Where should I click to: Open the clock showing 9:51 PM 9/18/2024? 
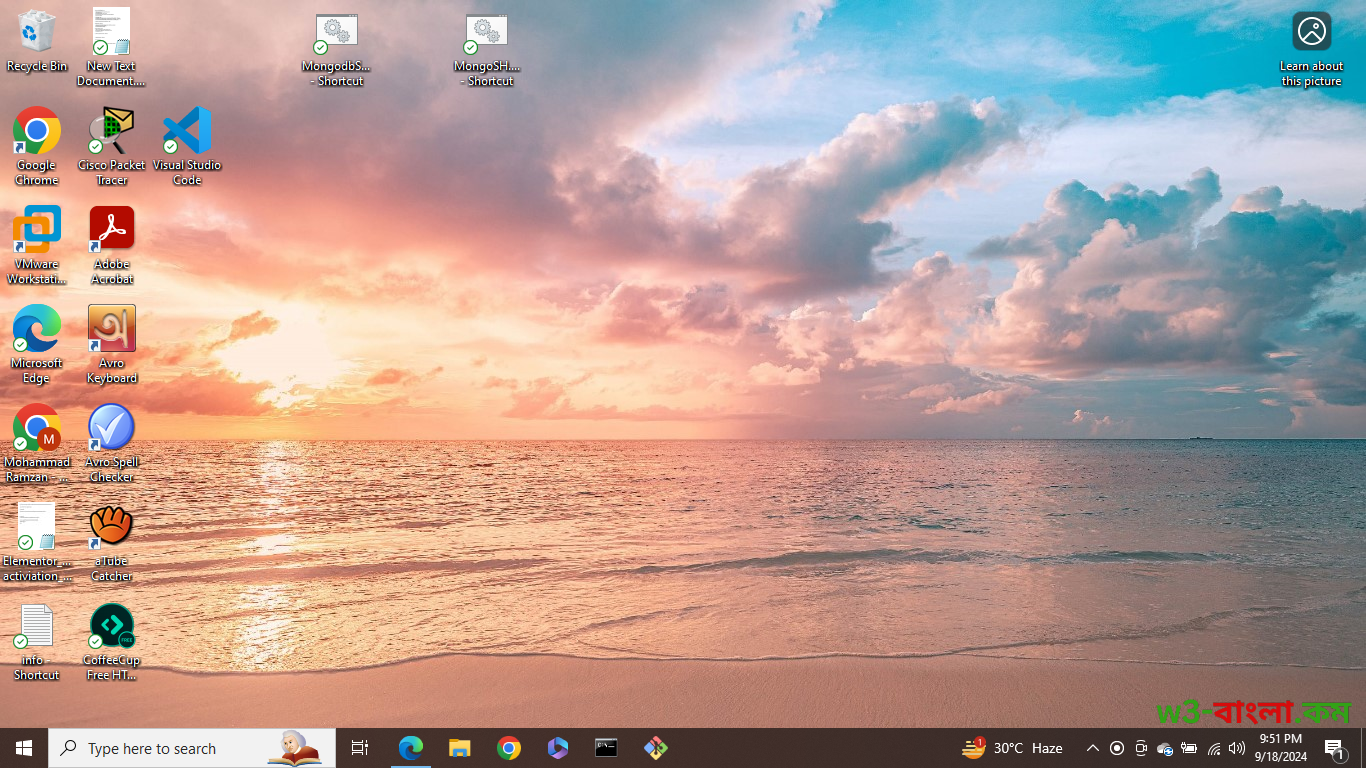point(1281,748)
